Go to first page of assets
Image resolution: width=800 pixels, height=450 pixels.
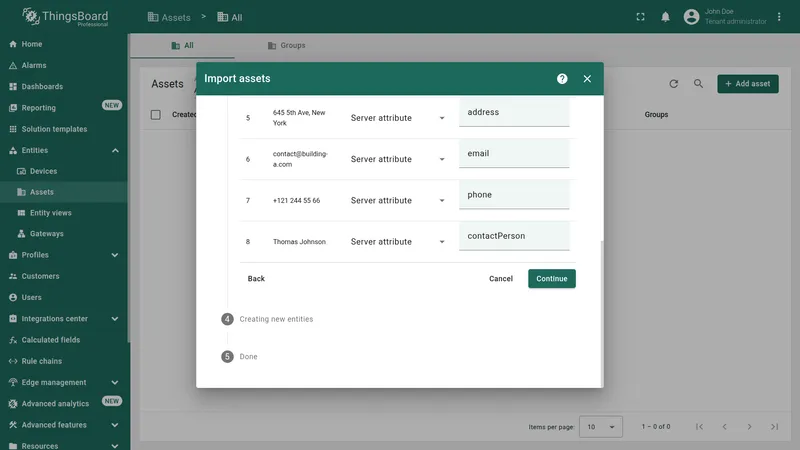[x=699, y=427]
